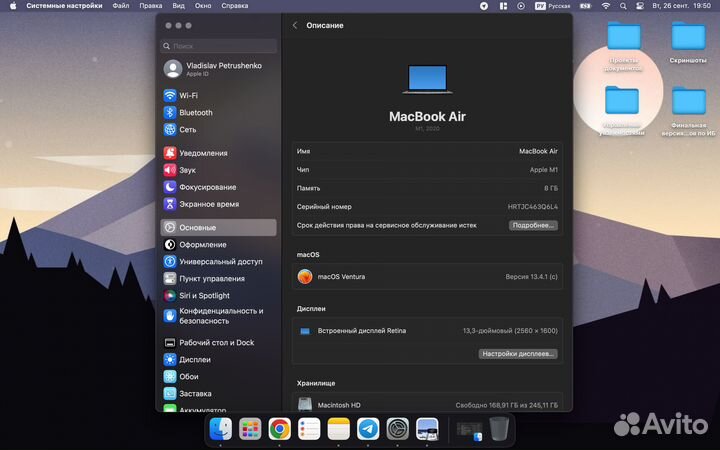The width and height of the screenshot is (720, 450).
Task: Go back using the chevron beside Описание
Action: point(295,25)
